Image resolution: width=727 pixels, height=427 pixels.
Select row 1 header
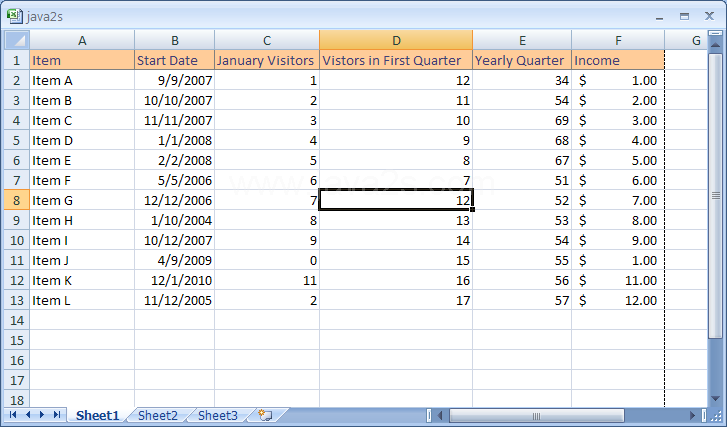pyautogui.click(x=17, y=60)
